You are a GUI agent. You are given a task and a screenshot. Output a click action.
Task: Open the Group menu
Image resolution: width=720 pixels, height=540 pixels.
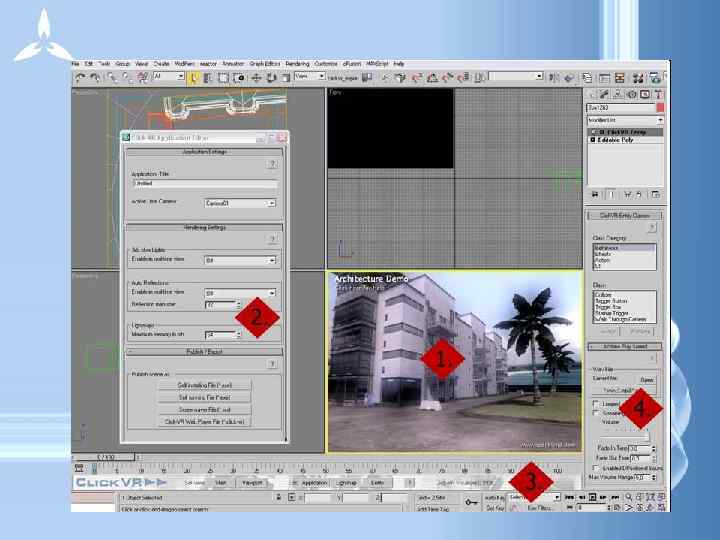pyautogui.click(x=122, y=64)
